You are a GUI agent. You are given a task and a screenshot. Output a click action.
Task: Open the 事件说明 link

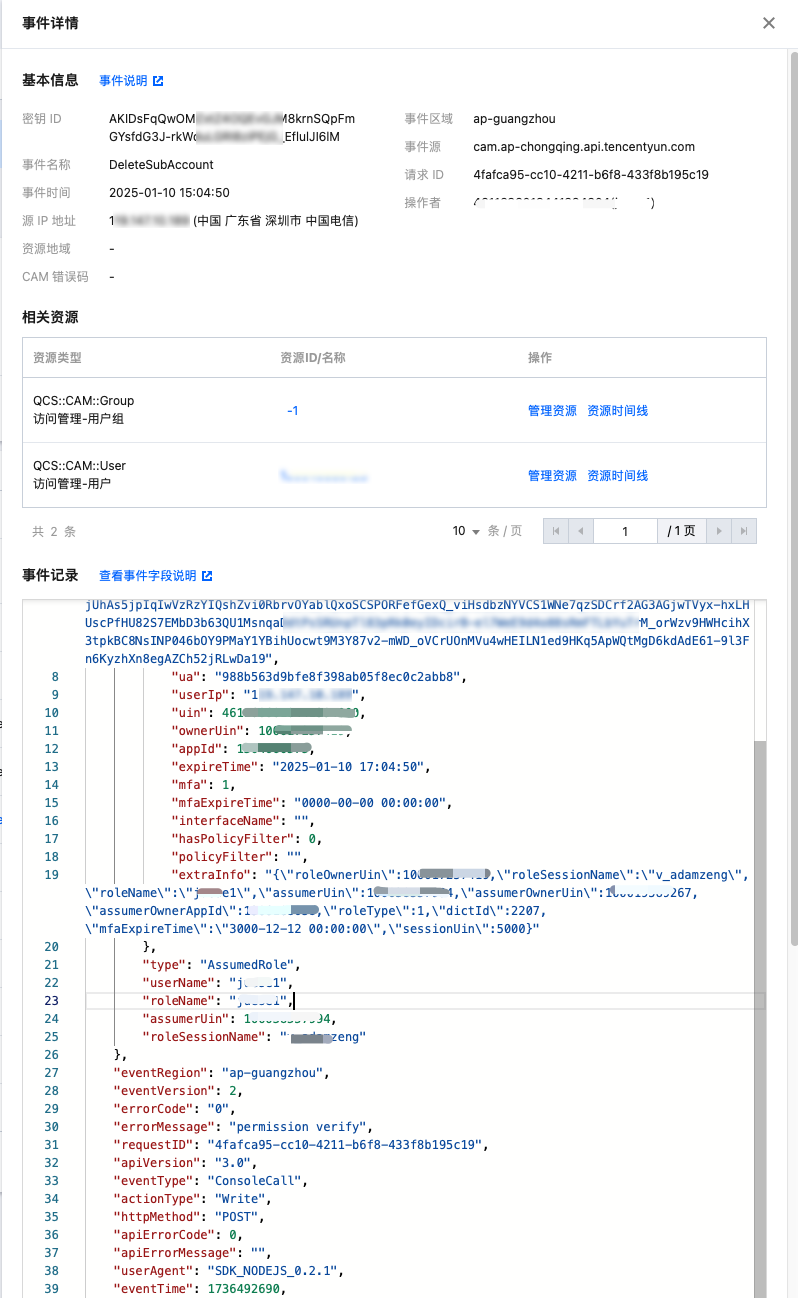click(x=123, y=81)
